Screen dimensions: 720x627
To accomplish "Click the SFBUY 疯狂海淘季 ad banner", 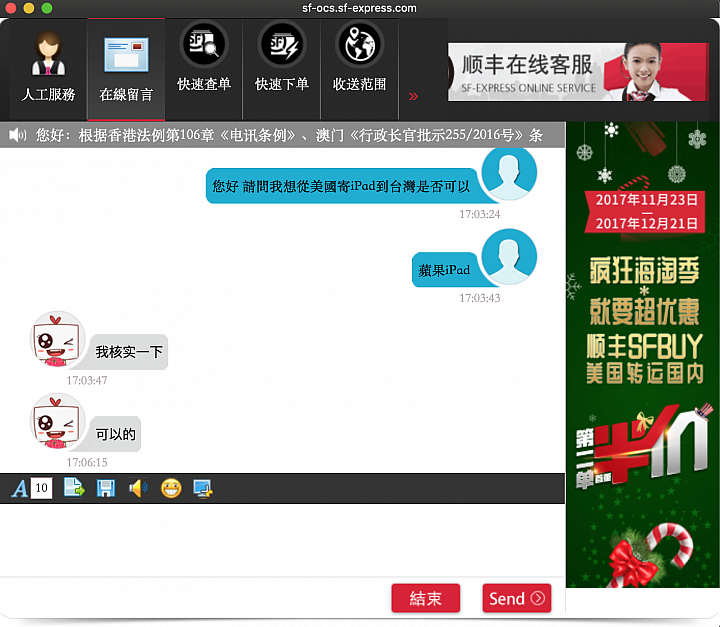I will [x=642, y=355].
